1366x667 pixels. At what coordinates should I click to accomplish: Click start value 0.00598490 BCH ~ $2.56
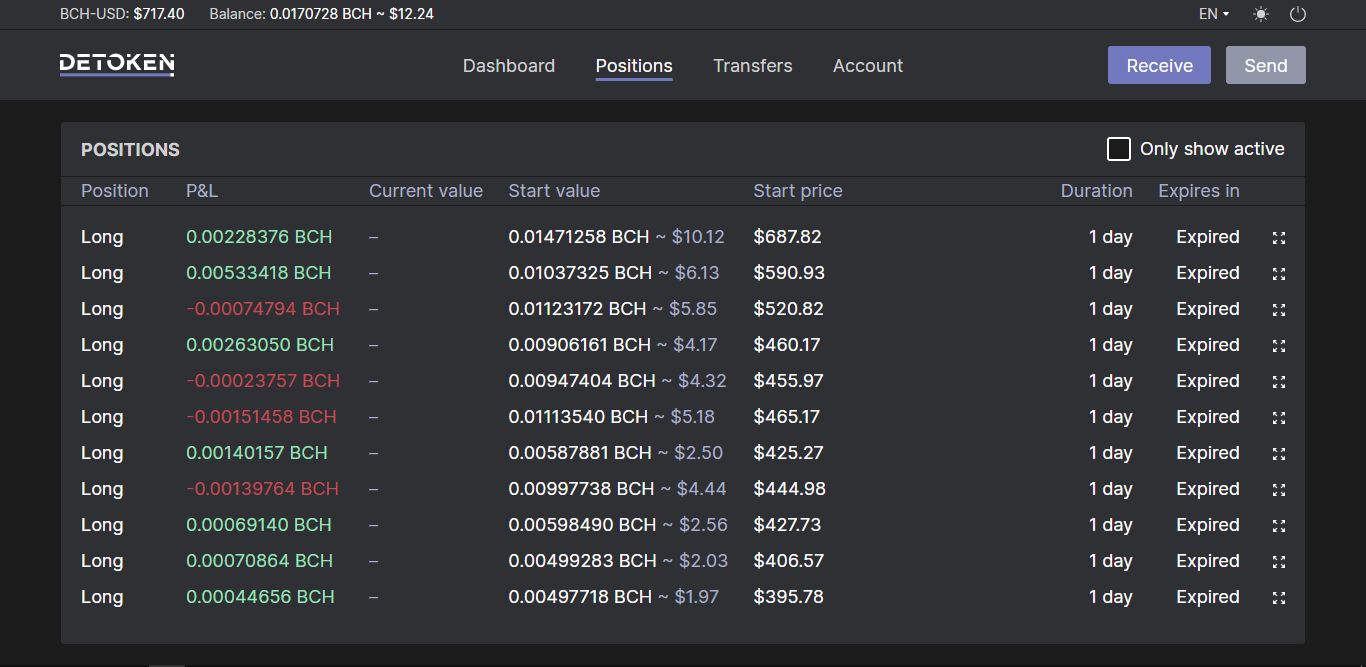tap(618, 525)
